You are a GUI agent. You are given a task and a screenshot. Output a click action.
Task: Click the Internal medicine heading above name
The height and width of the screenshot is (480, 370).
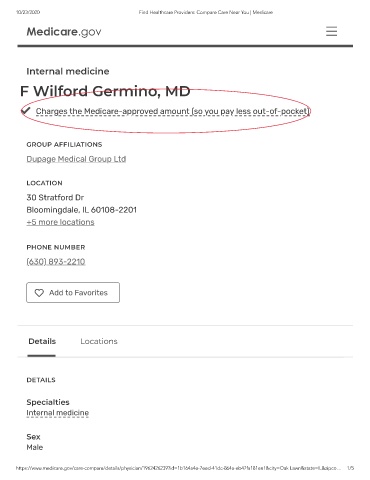point(68,71)
